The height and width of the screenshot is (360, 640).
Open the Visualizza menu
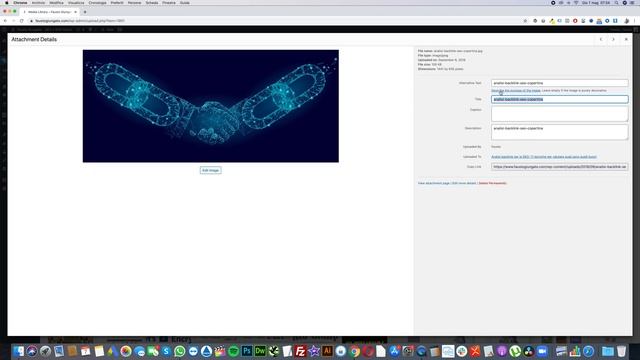pyautogui.click(x=76, y=3)
